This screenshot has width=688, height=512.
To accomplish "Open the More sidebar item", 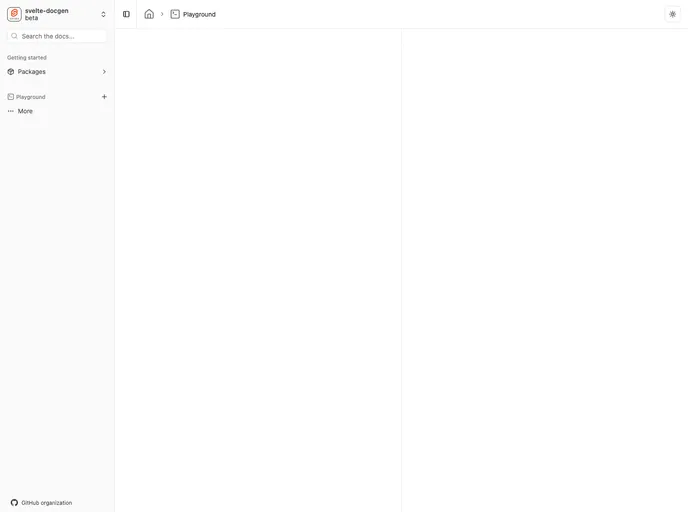I will [x=57, y=111].
